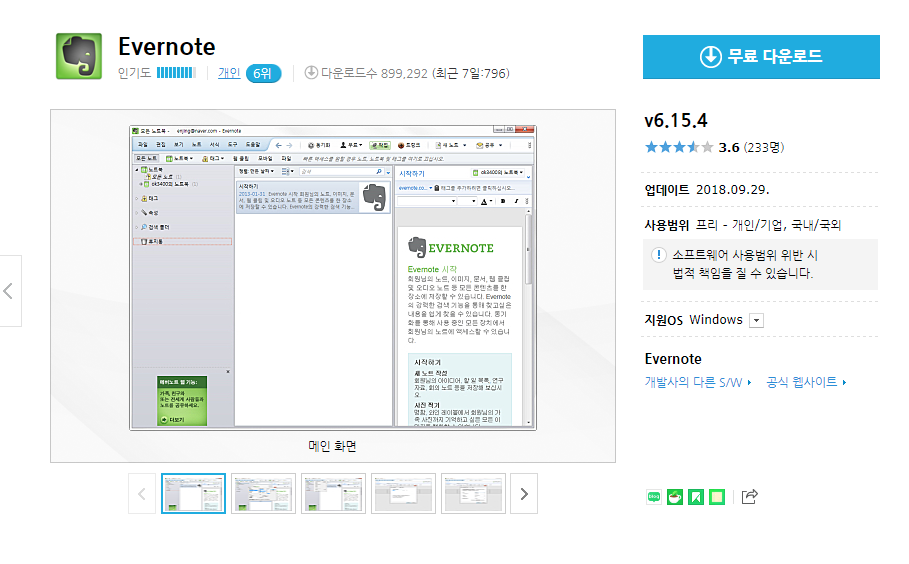This screenshot has height=564, width=909.
Task: Click the Evernote elephant logo icon
Action: coord(79,56)
